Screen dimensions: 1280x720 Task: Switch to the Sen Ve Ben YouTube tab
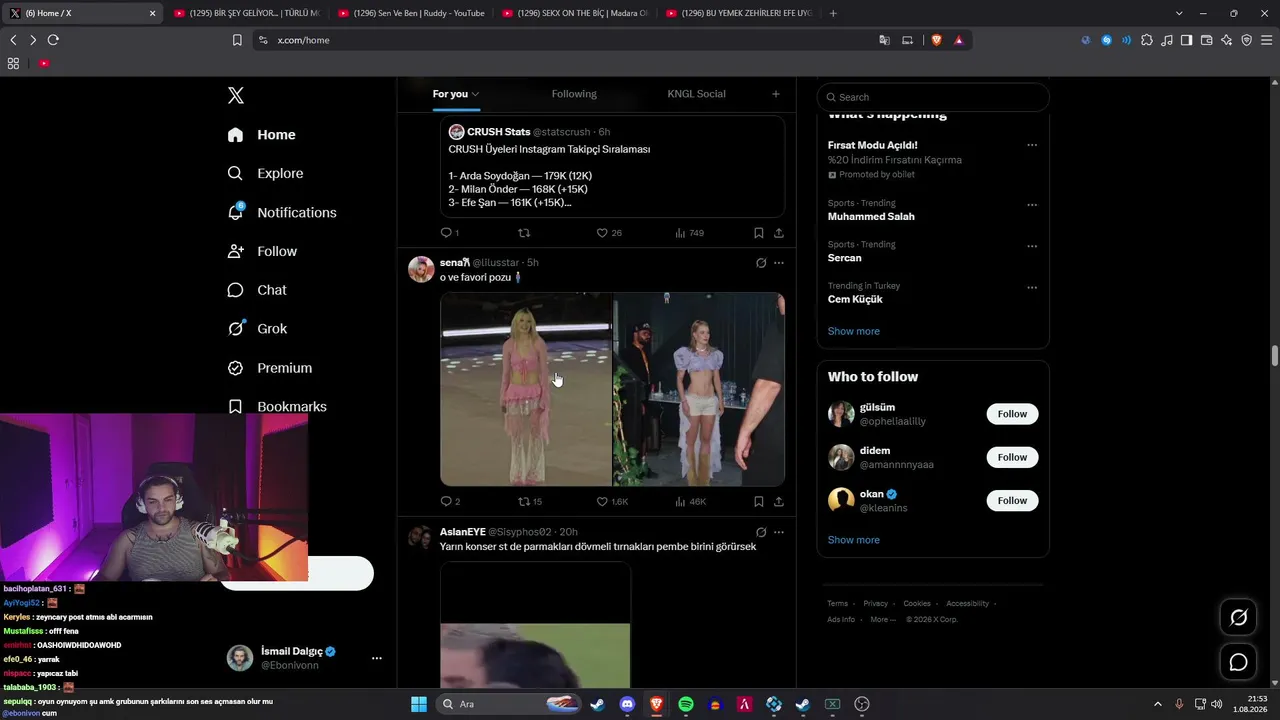click(x=410, y=13)
